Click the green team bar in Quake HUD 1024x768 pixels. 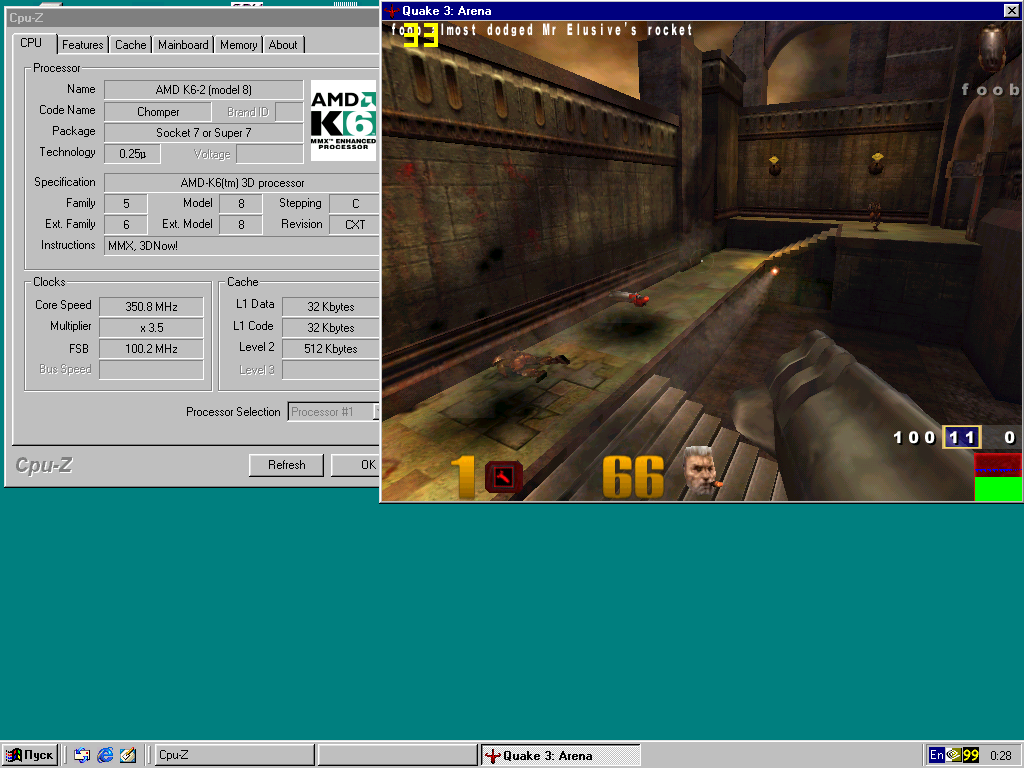998,489
